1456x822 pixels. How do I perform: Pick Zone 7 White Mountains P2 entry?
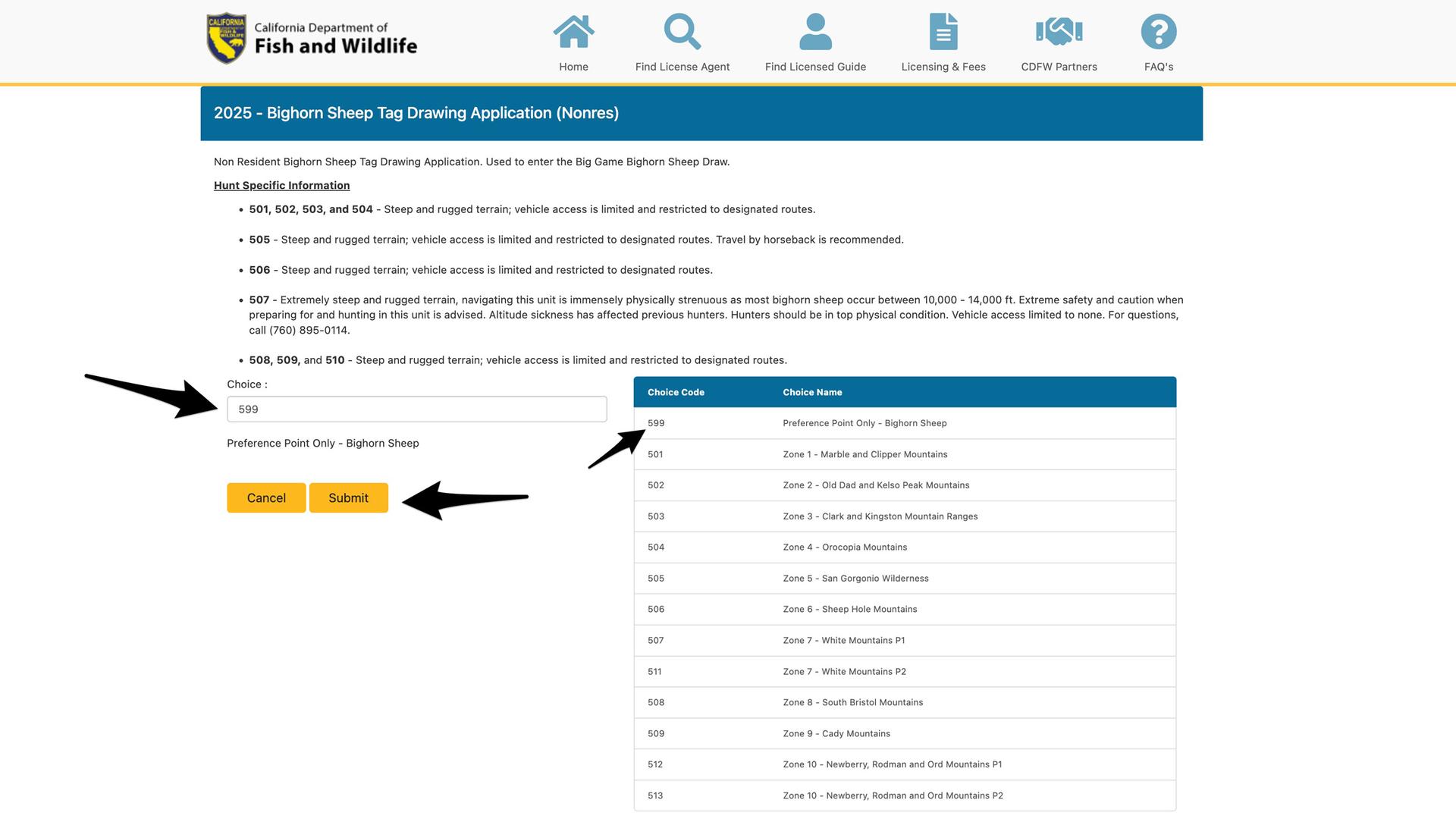pyautogui.click(x=844, y=671)
